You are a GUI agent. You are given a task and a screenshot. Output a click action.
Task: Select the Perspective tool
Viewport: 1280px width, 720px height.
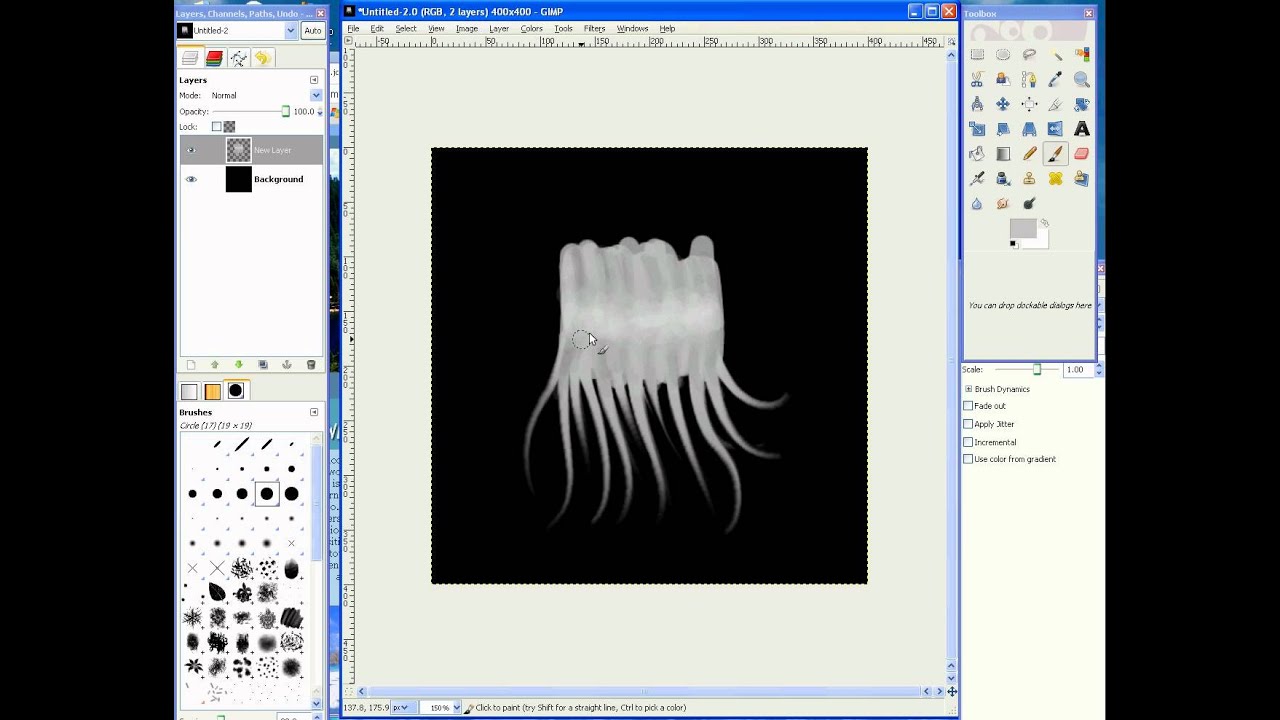click(1029, 129)
